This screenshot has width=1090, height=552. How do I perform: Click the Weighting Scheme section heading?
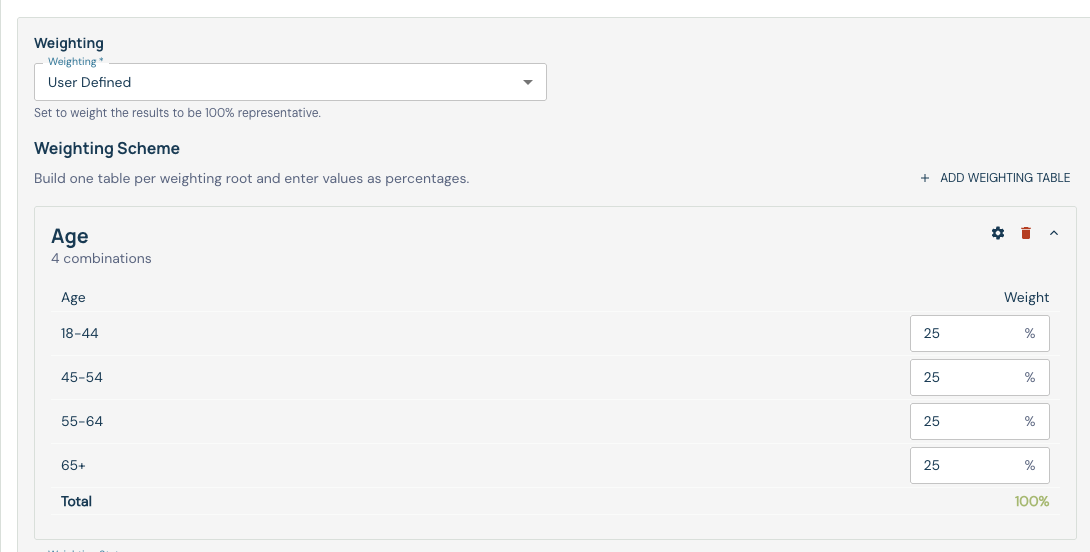coord(107,148)
